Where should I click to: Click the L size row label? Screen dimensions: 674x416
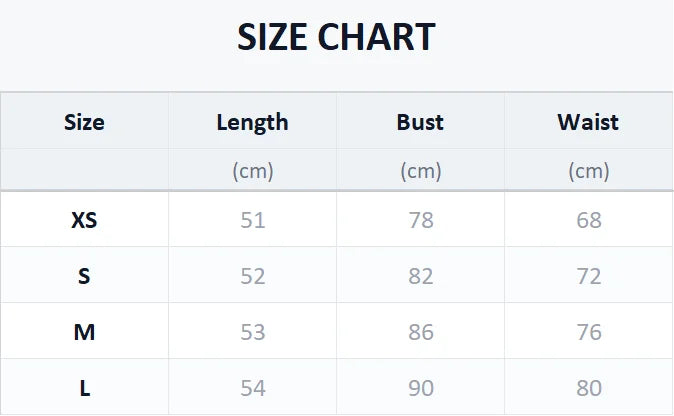tap(85, 388)
